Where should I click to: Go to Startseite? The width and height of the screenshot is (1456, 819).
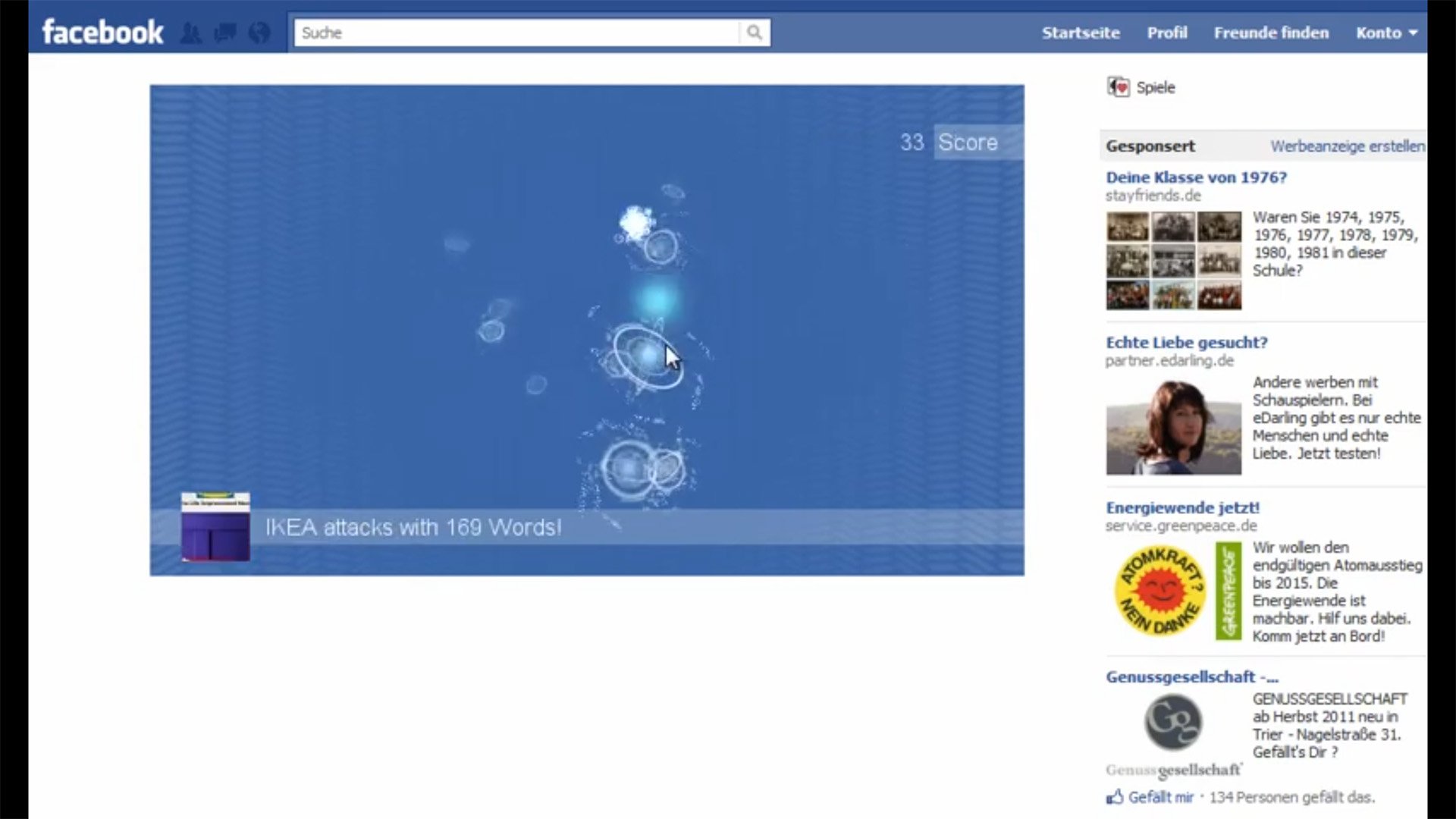point(1081,33)
